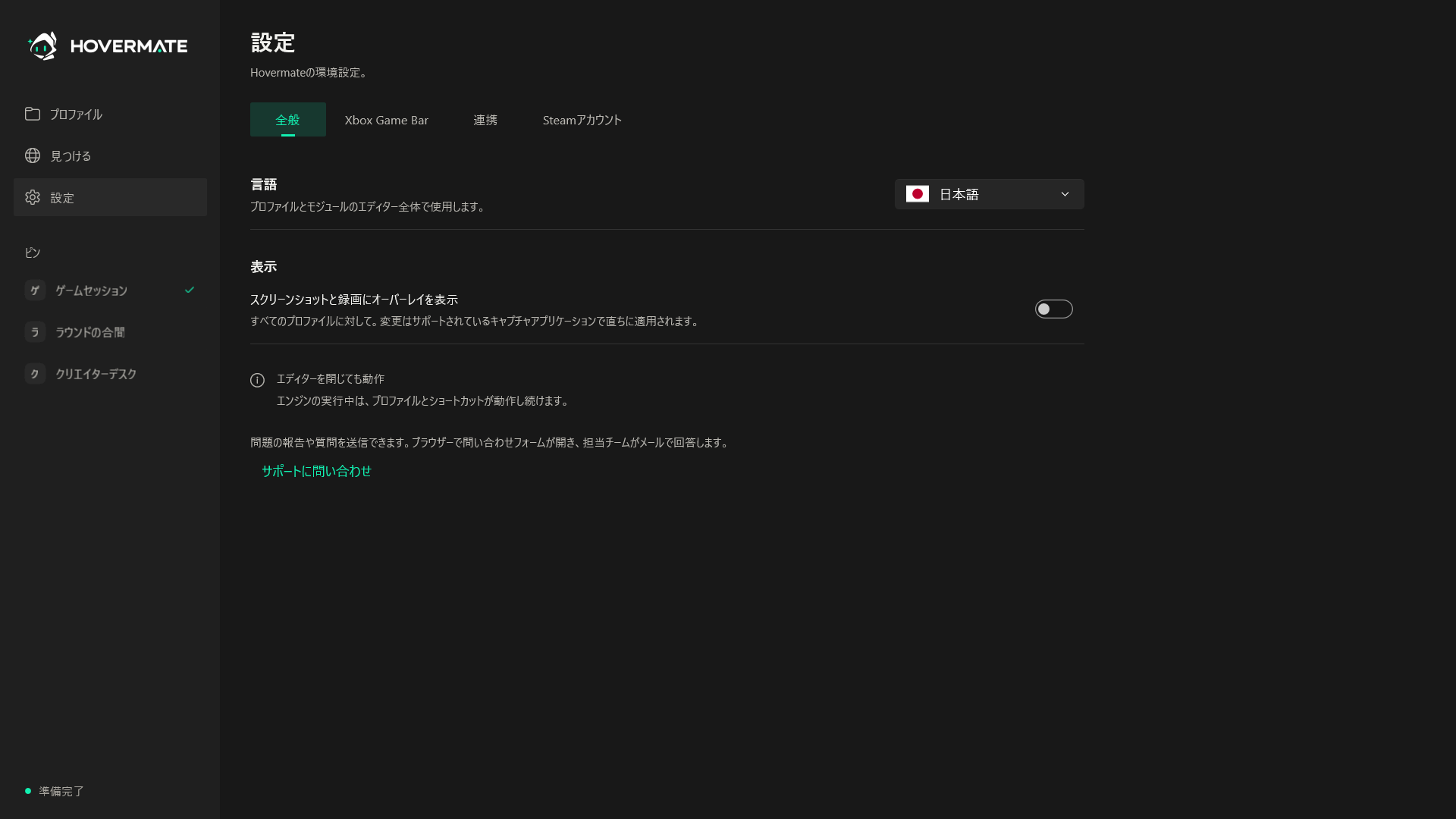Open the ラウンドの合間 pinned profile
This screenshot has width=1456, height=819.
coord(110,332)
